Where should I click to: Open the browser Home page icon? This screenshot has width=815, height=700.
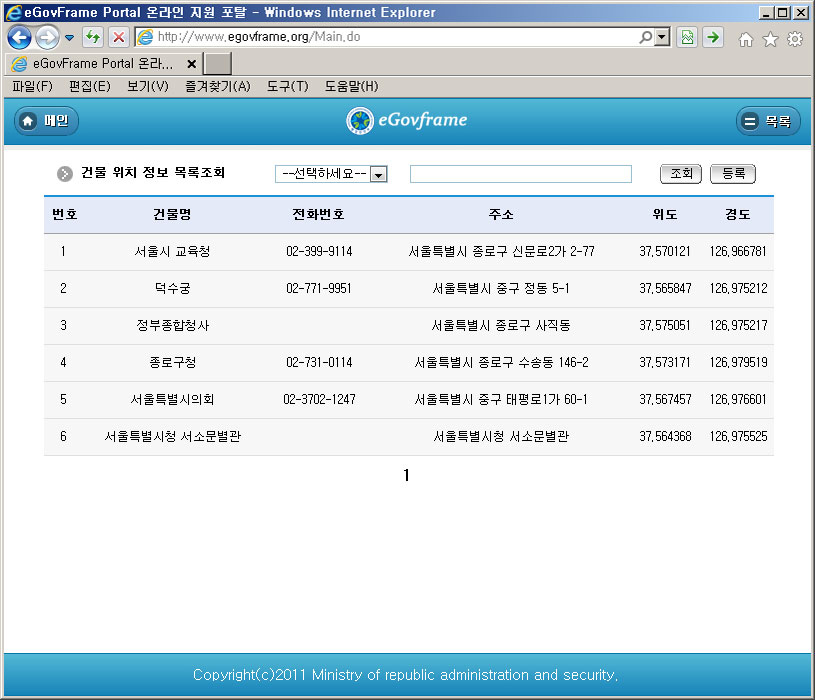point(745,39)
